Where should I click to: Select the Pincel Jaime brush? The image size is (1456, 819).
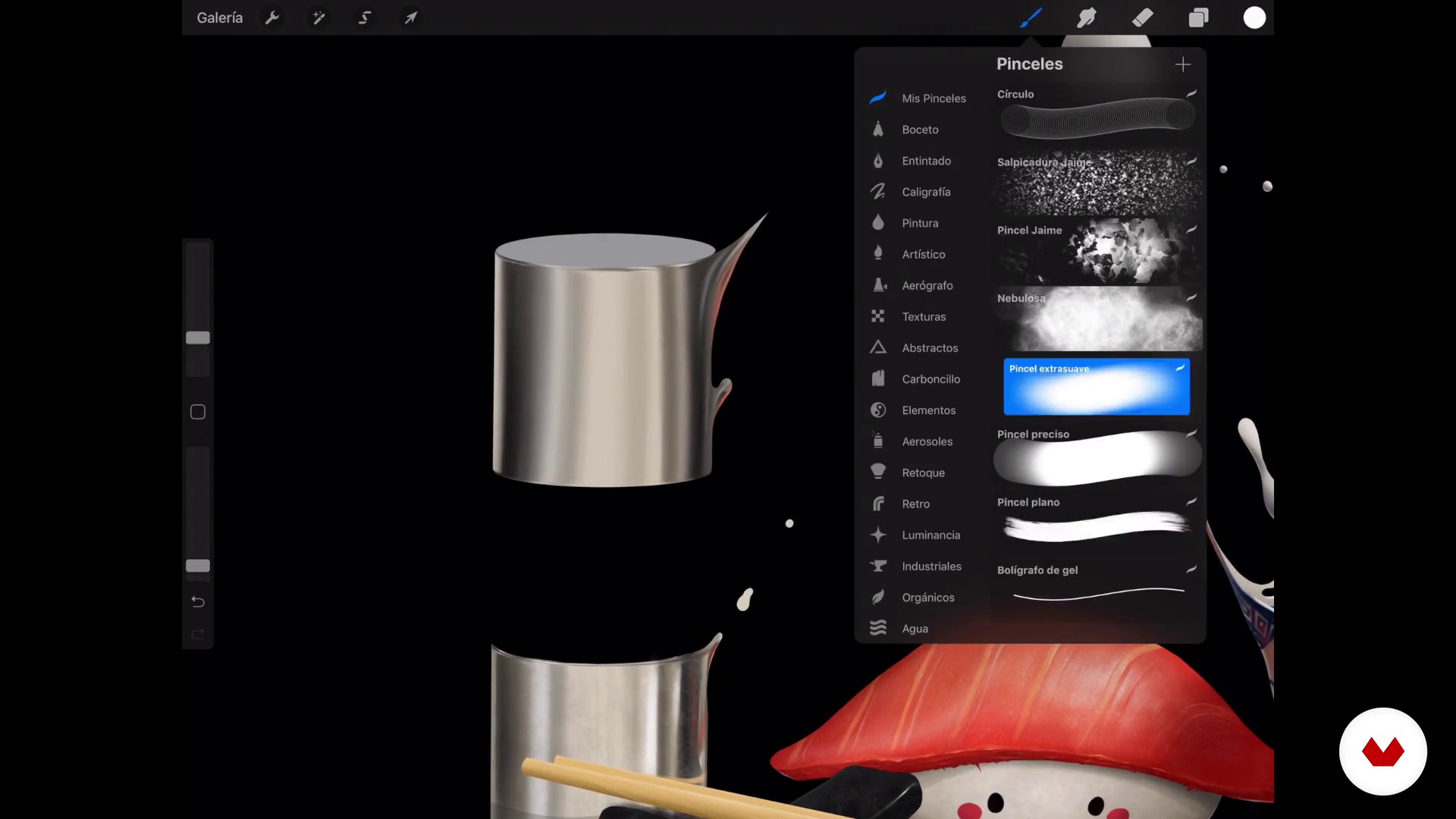tap(1097, 251)
